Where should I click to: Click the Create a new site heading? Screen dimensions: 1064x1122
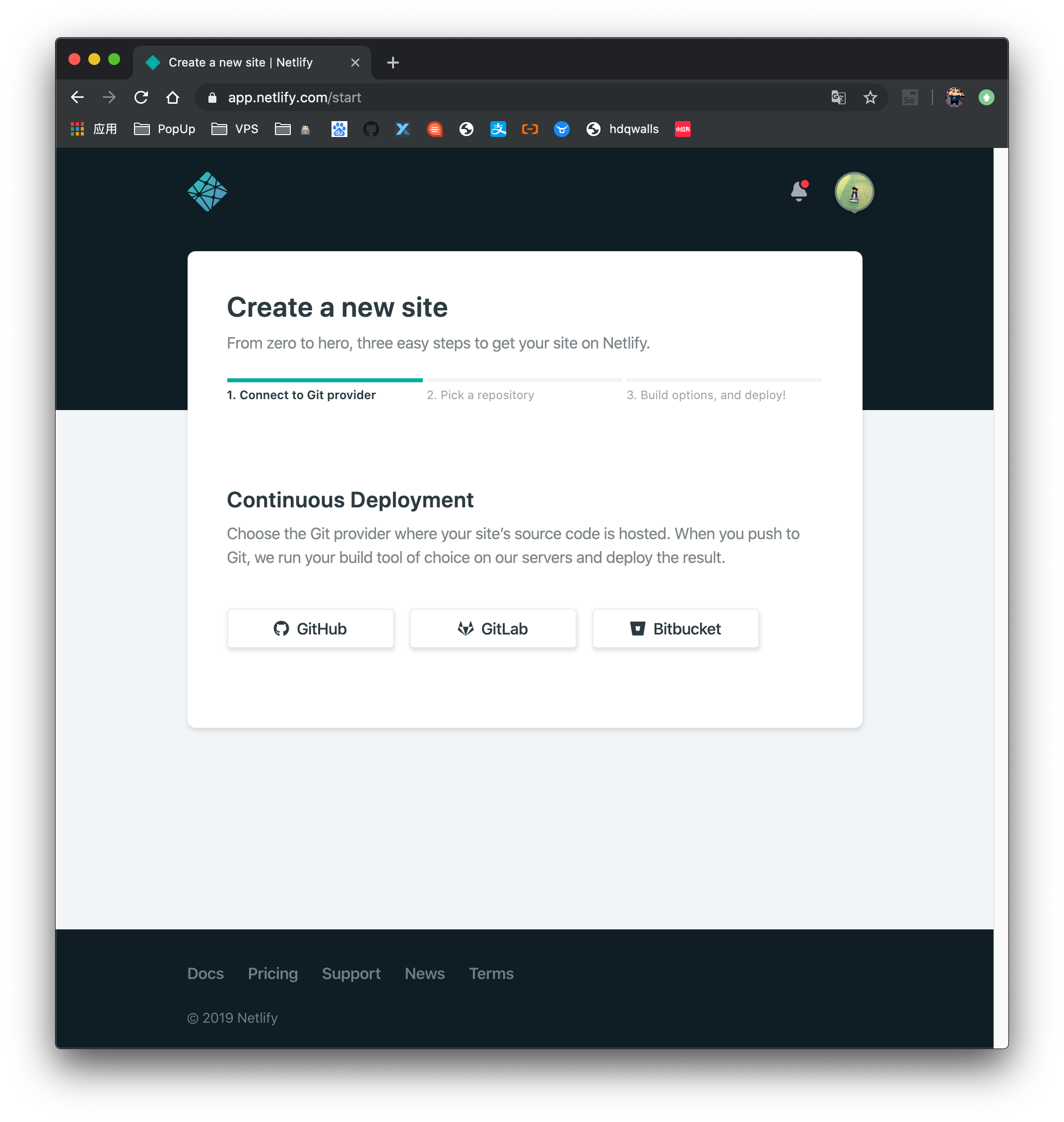[337, 307]
